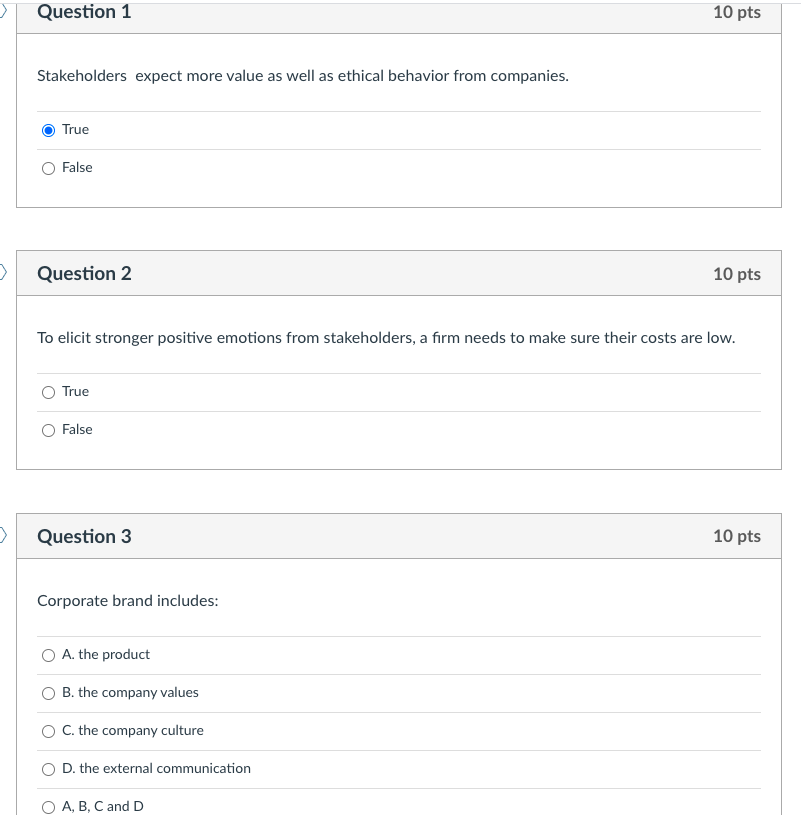Image resolution: width=801 pixels, height=815 pixels.
Task: Choose "A. the product" in Question 3
Action: pyautogui.click(x=48, y=654)
